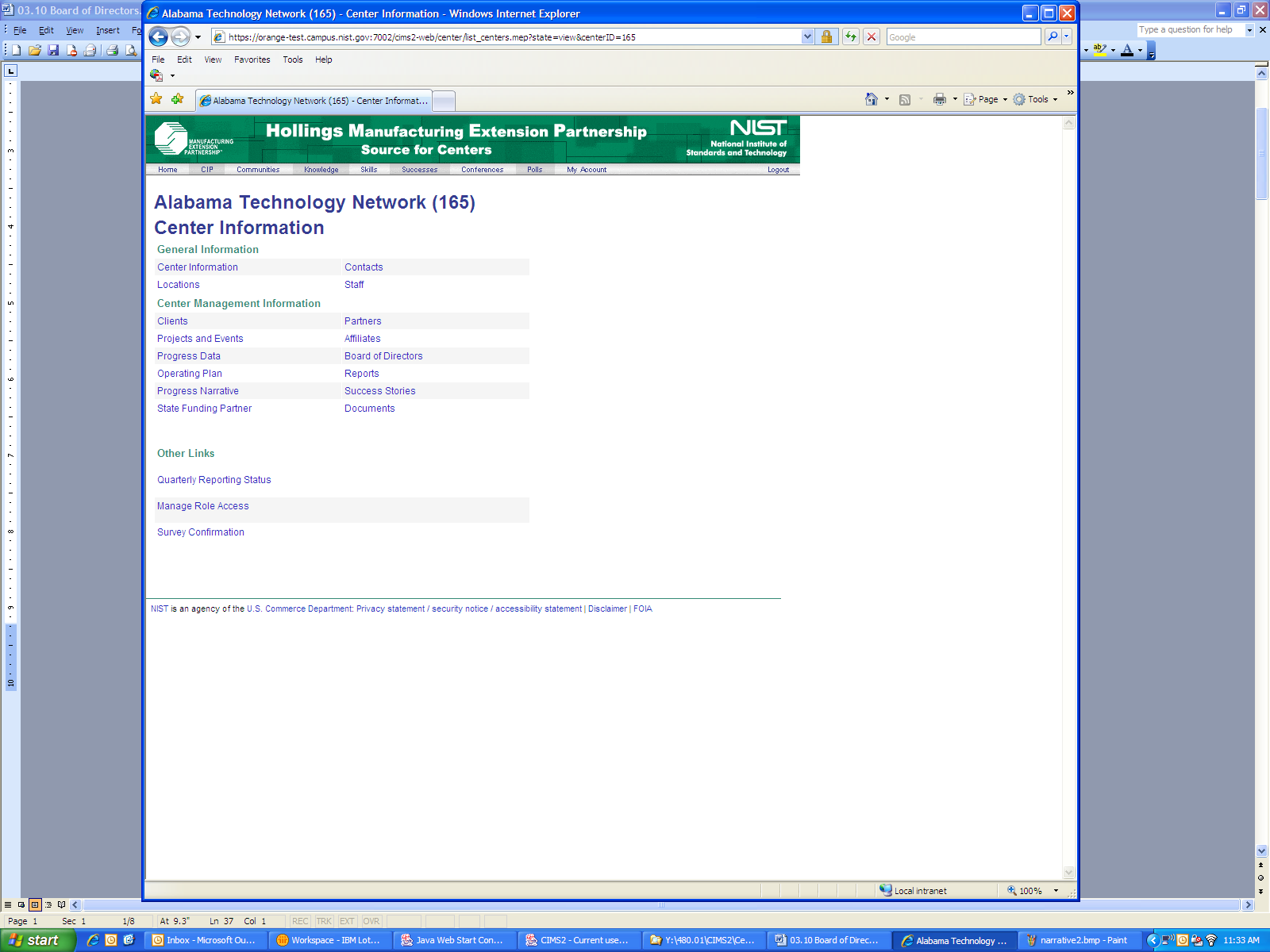This screenshot has width=1270, height=952.
Task: Click the IE Forward arrow button
Action: (181, 36)
